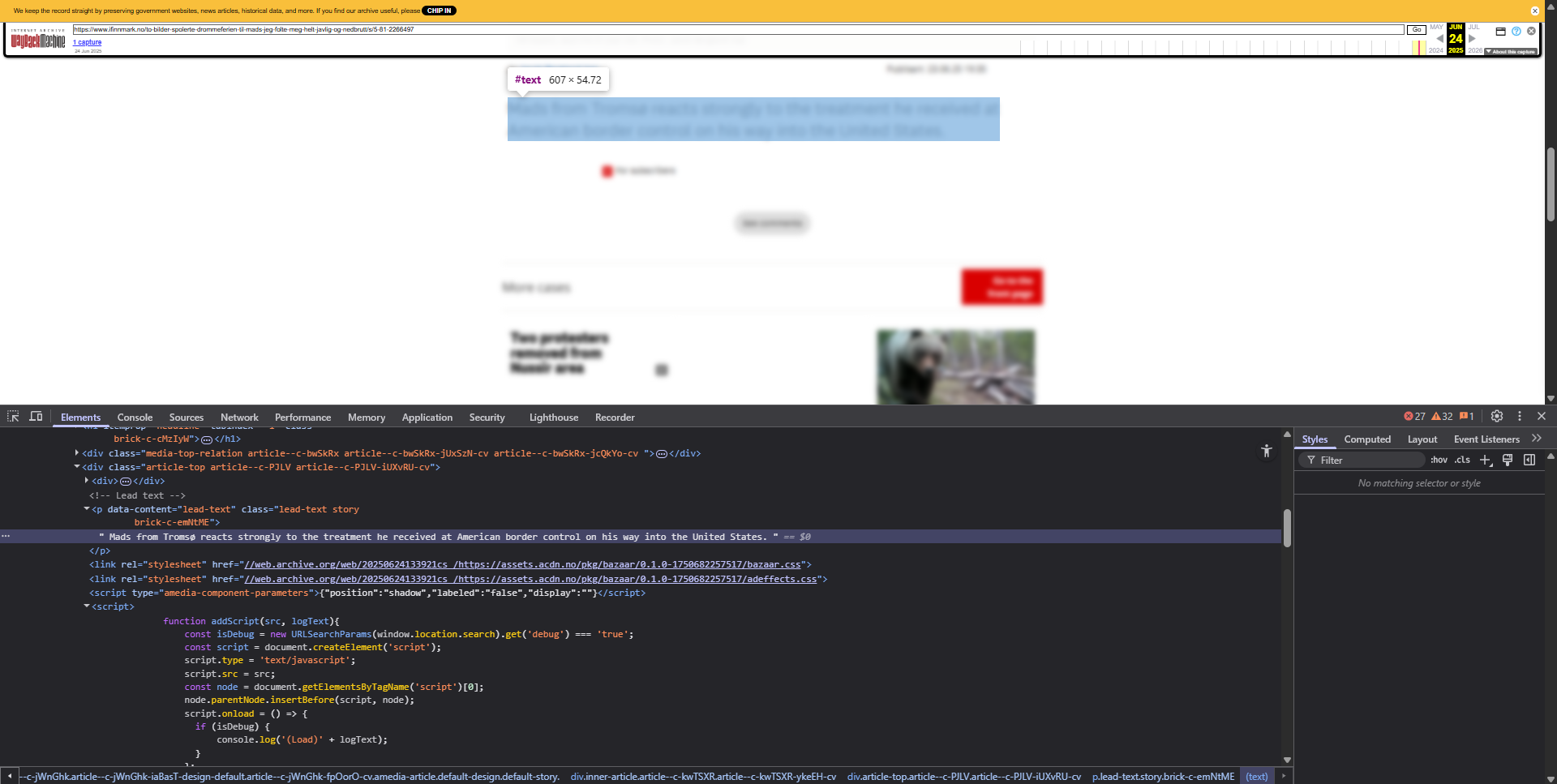1557x784 pixels.
Task: Collapse the script node
Action: 87,606
